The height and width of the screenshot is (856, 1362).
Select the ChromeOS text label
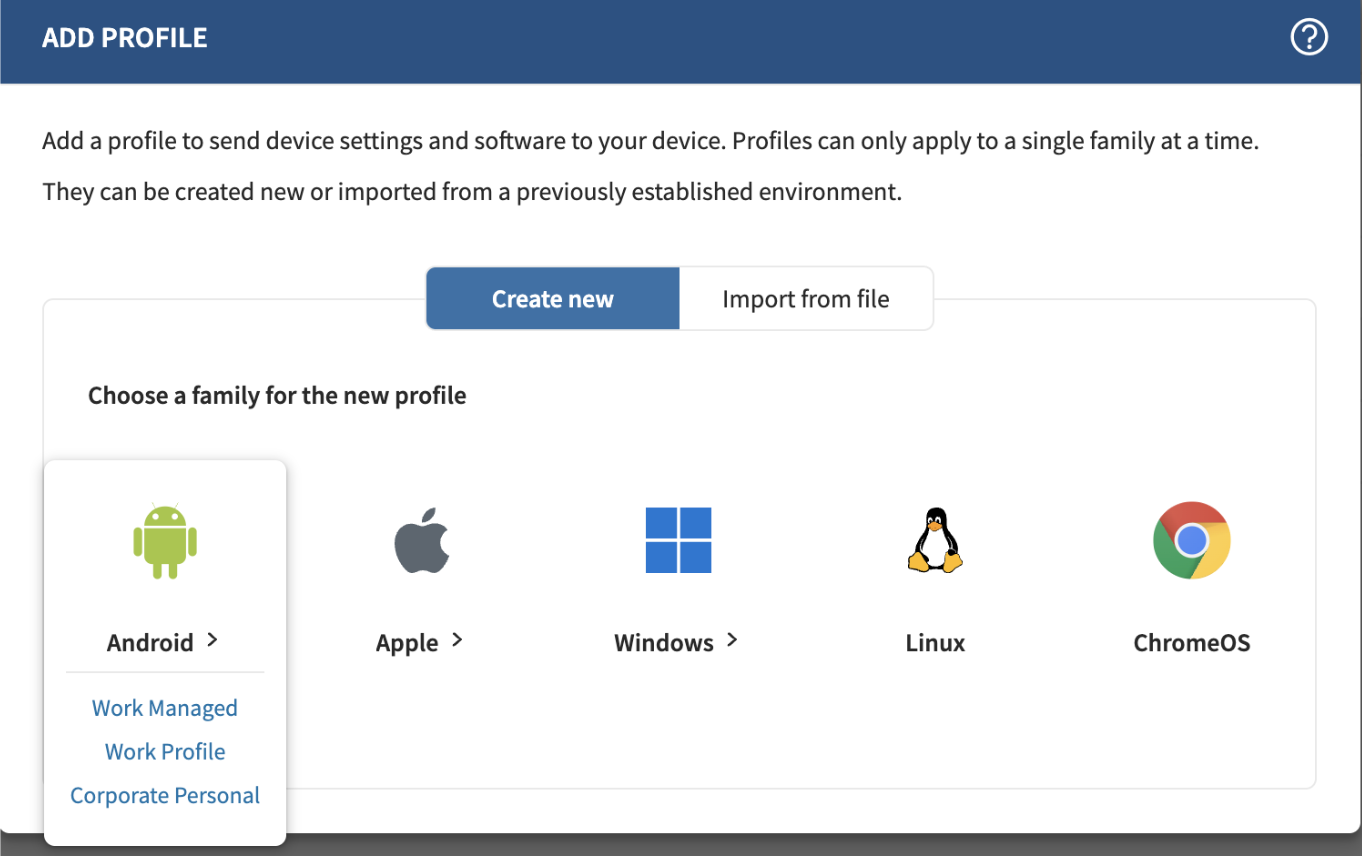pyautogui.click(x=1191, y=642)
